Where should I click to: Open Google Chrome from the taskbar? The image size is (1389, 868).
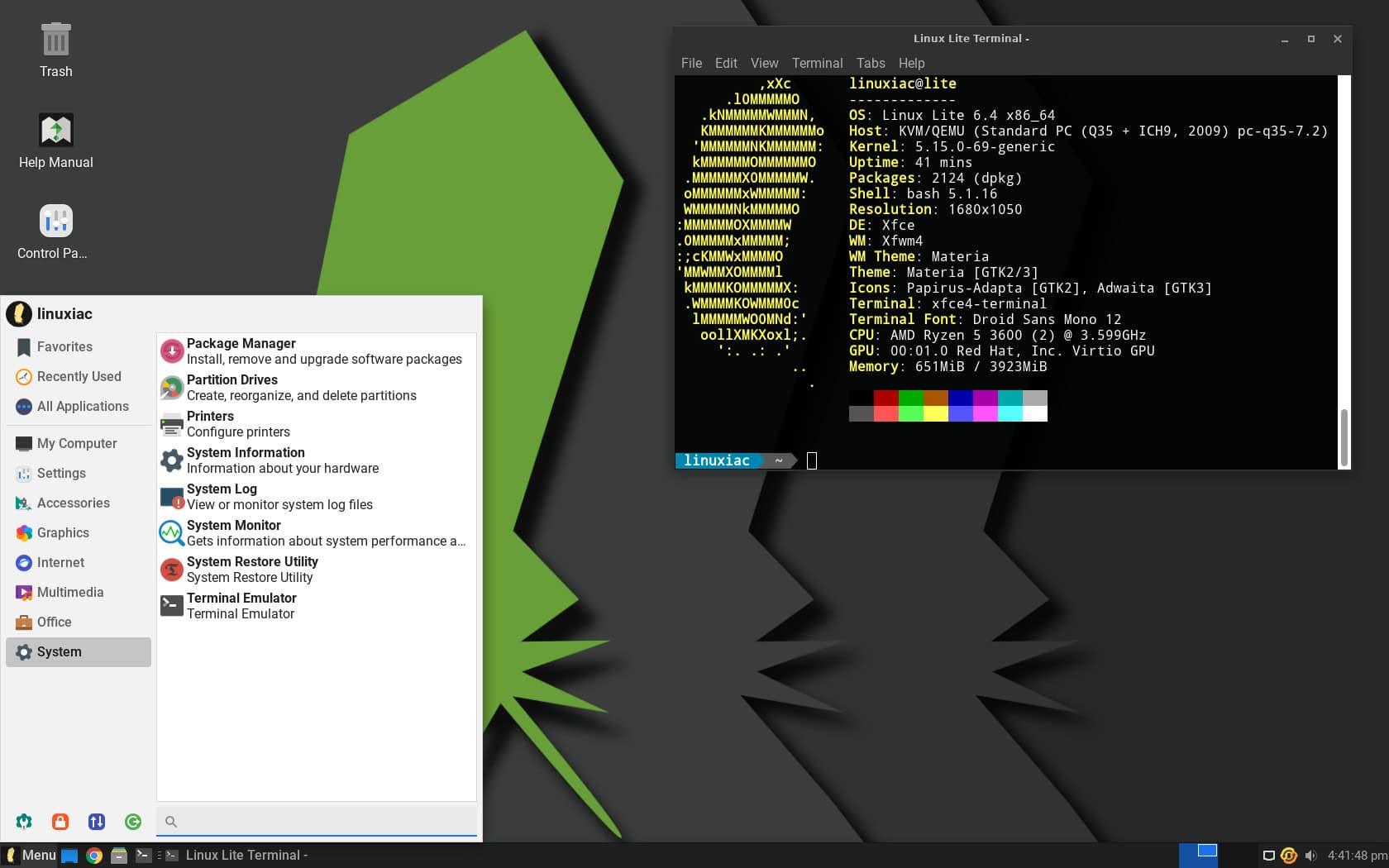93,855
